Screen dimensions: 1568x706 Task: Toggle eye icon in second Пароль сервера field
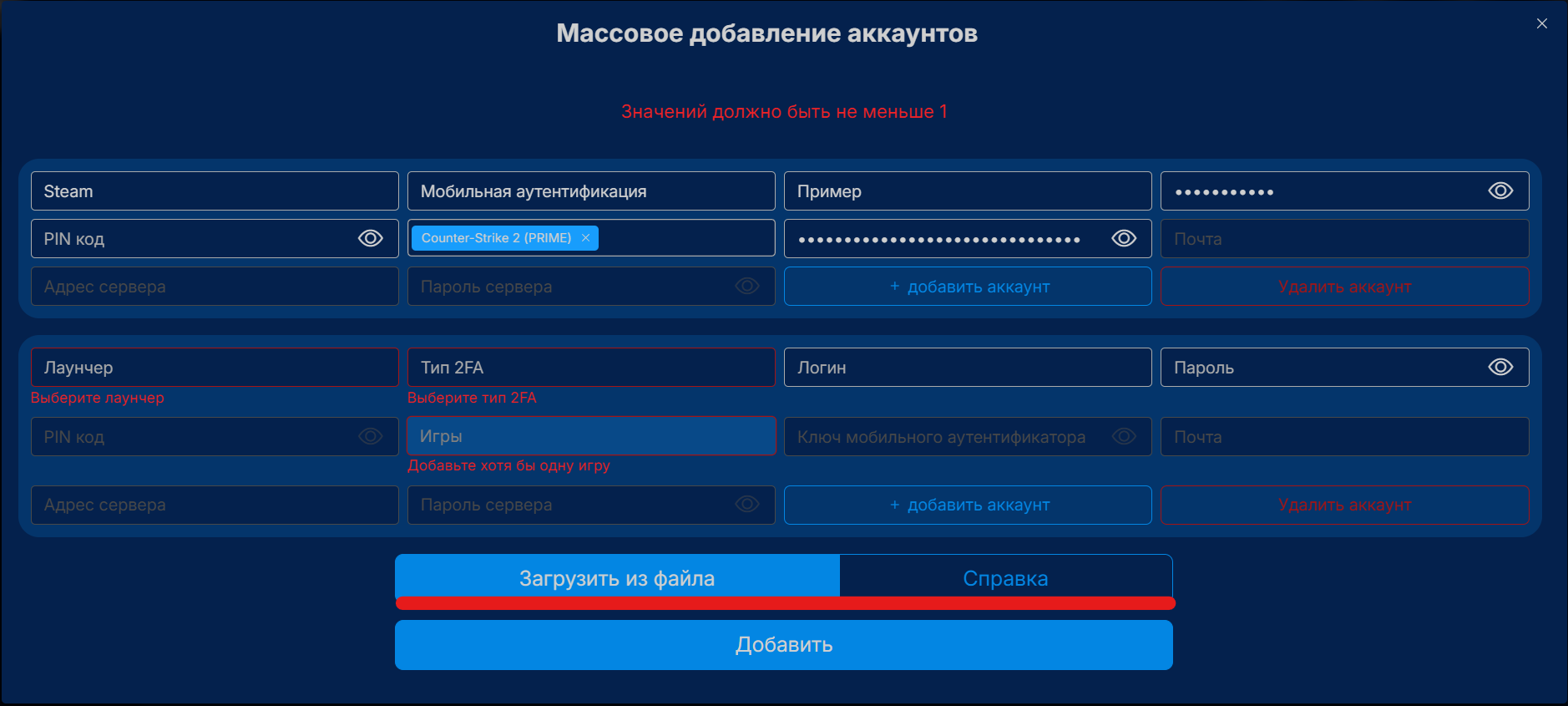click(x=747, y=505)
